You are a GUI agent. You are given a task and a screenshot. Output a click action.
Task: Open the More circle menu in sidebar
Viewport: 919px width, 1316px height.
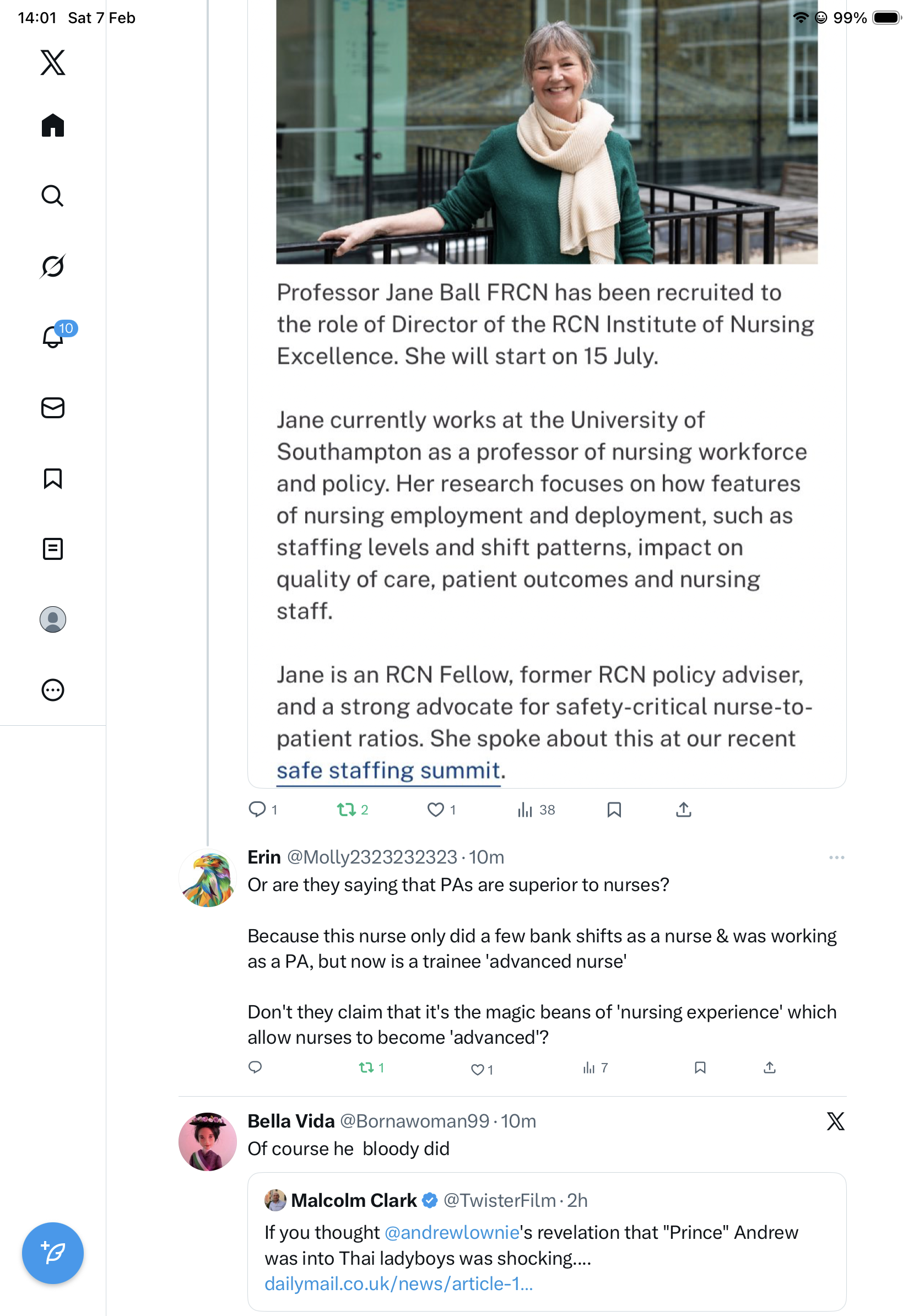53,689
